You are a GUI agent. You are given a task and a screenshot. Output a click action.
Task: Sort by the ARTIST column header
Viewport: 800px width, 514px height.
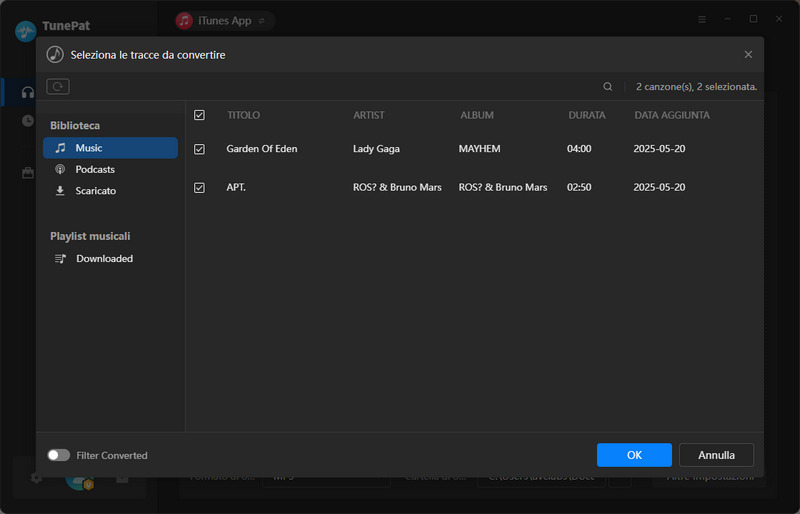[x=369, y=115]
